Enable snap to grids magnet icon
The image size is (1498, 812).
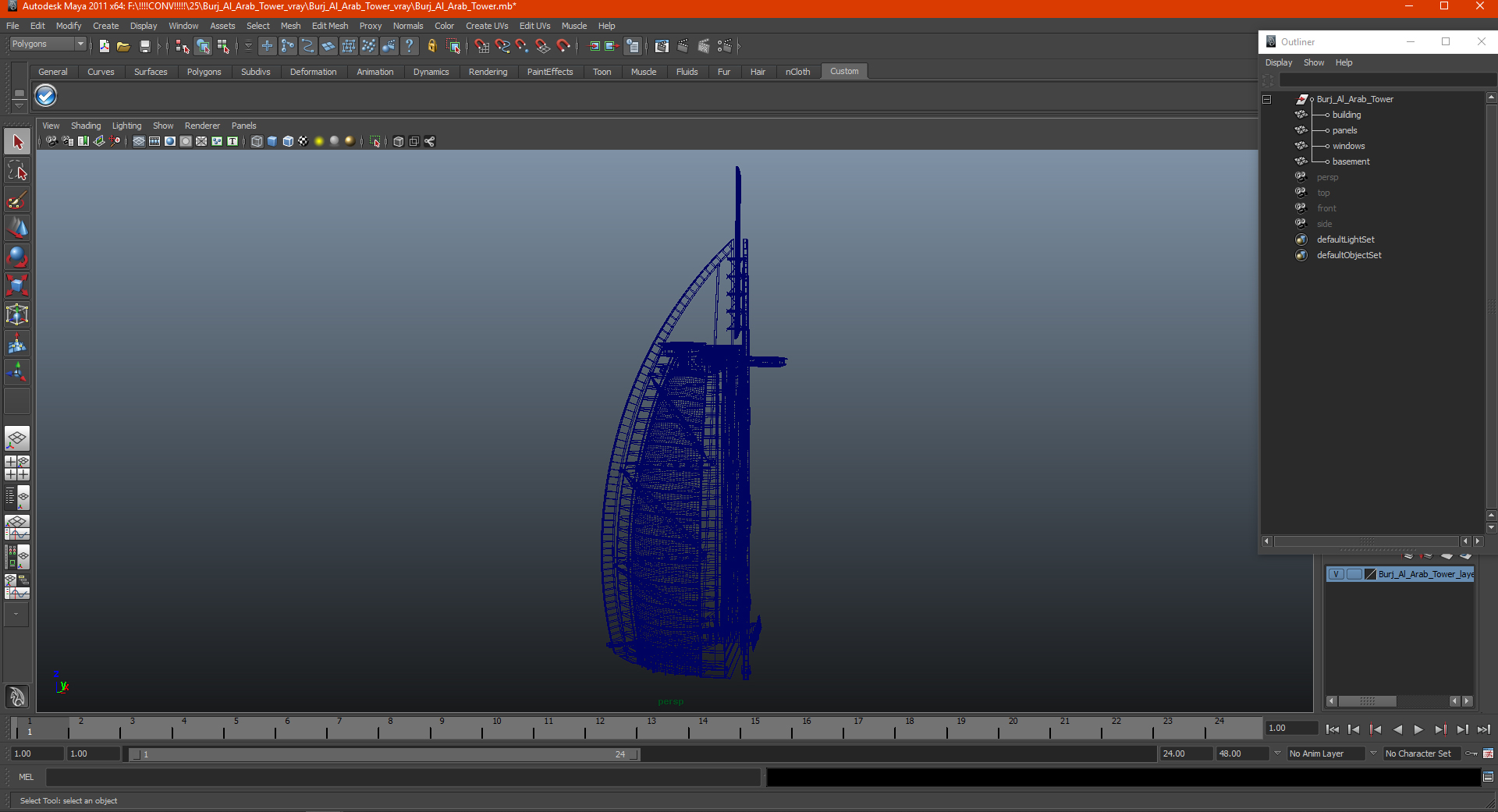pos(482,47)
